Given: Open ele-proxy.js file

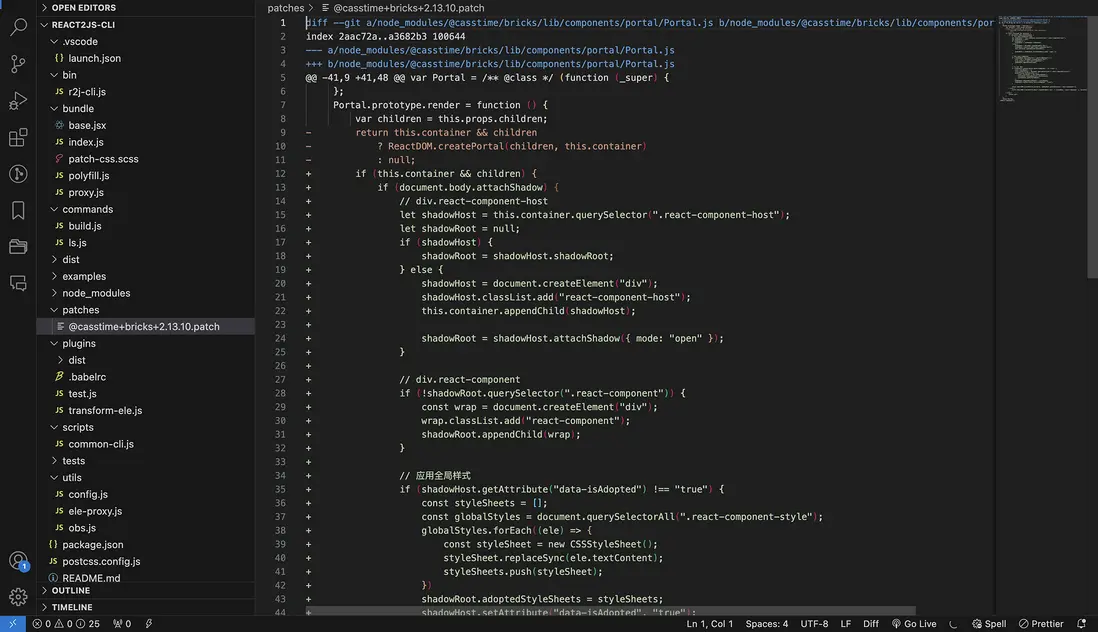Looking at the screenshot, I should pyautogui.click(x=146, y=512).
